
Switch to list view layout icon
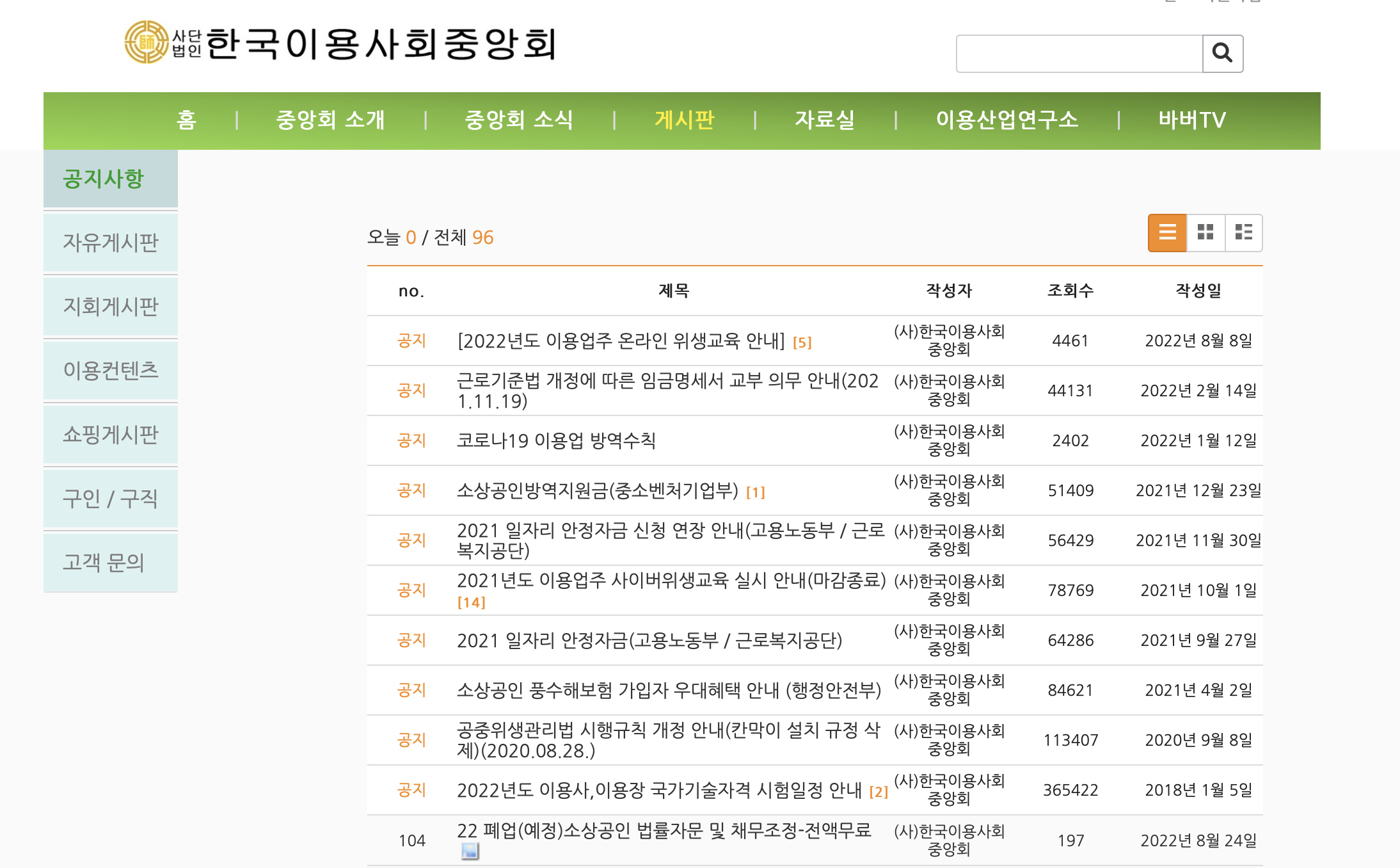tap(1167, 232)
